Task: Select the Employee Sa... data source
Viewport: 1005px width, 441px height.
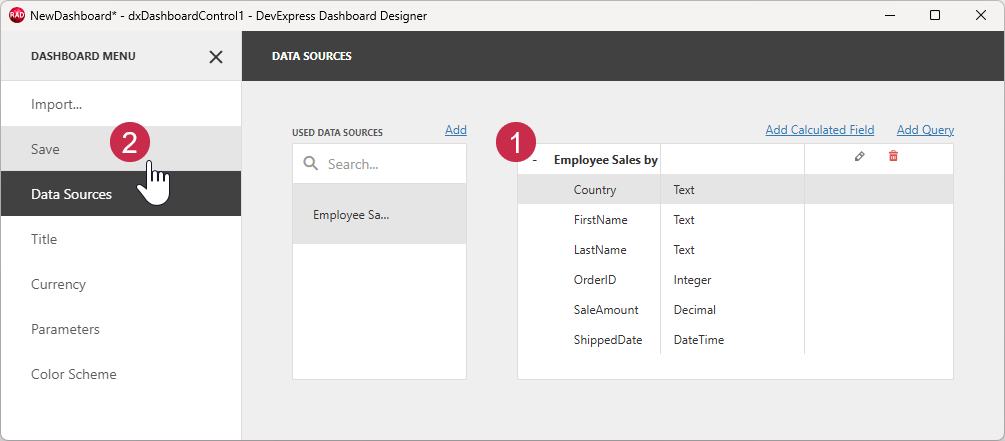Action: click(x=379, y=214)
